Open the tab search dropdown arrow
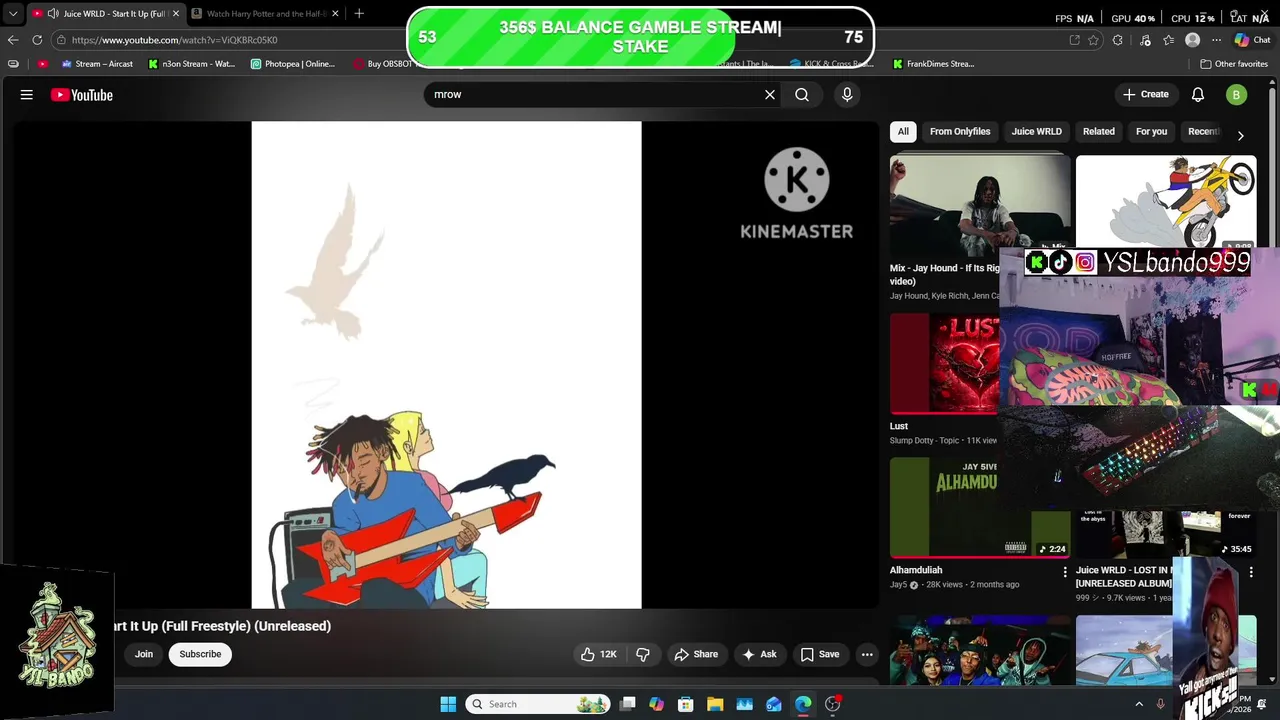The height and width of the screenshot is (720, 1280). [x=13, y=14]
